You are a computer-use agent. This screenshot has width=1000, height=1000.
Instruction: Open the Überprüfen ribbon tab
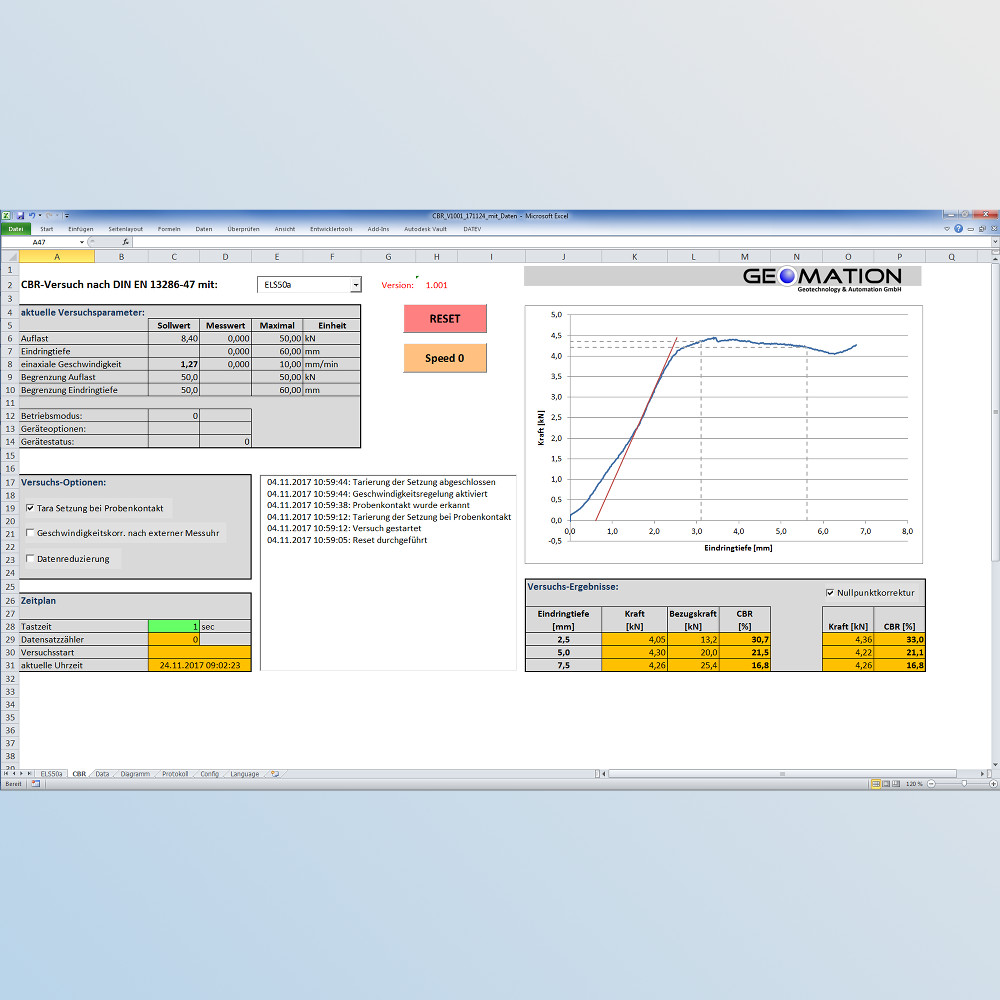click(243, 229)
